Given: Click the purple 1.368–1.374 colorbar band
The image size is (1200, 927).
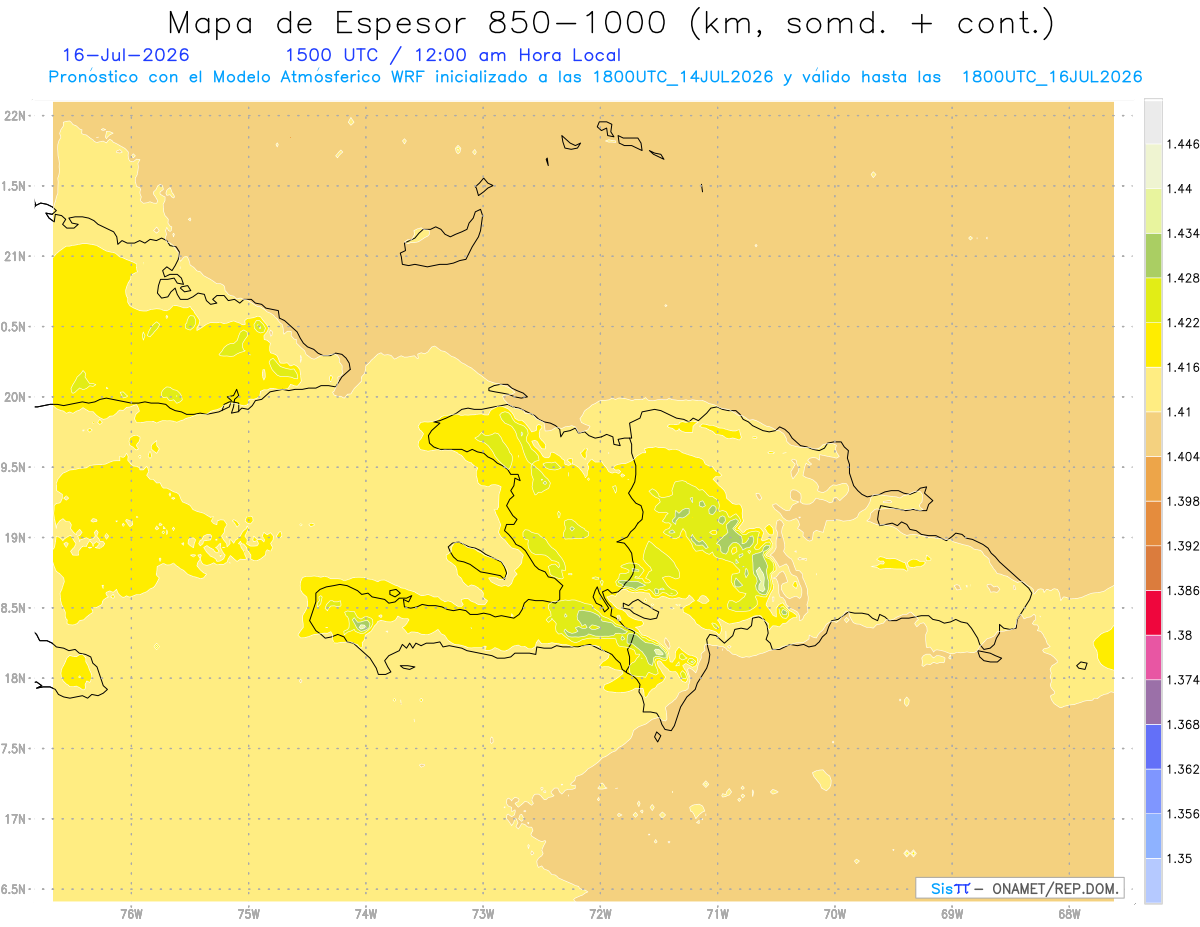Looking at the screenshot, I should pos(1153,702).
